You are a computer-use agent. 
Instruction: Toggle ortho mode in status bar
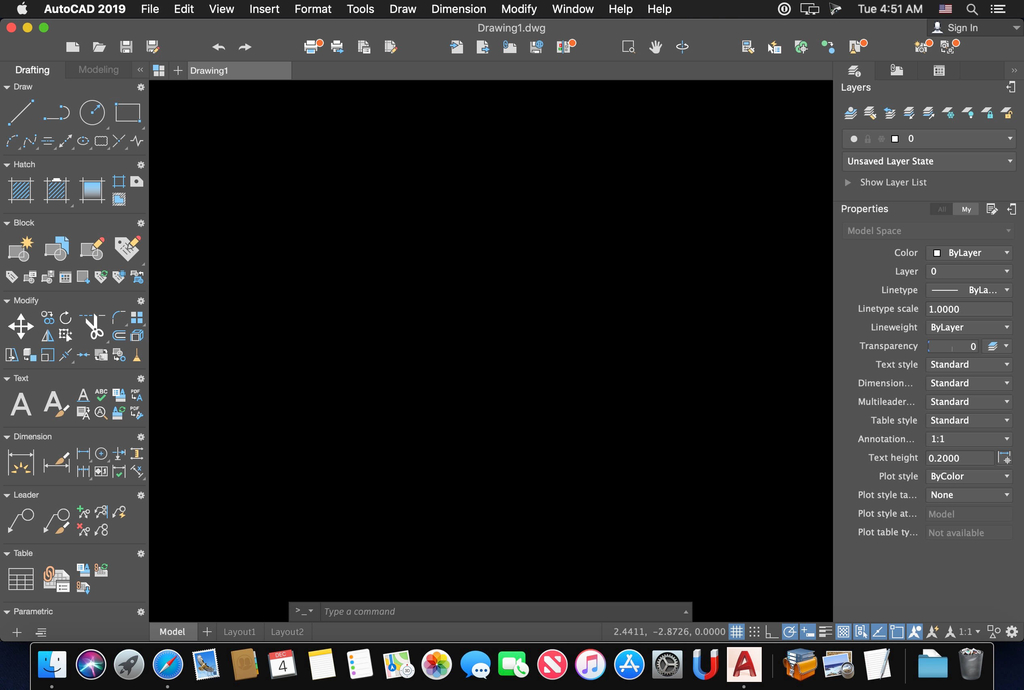coord(772,632)
